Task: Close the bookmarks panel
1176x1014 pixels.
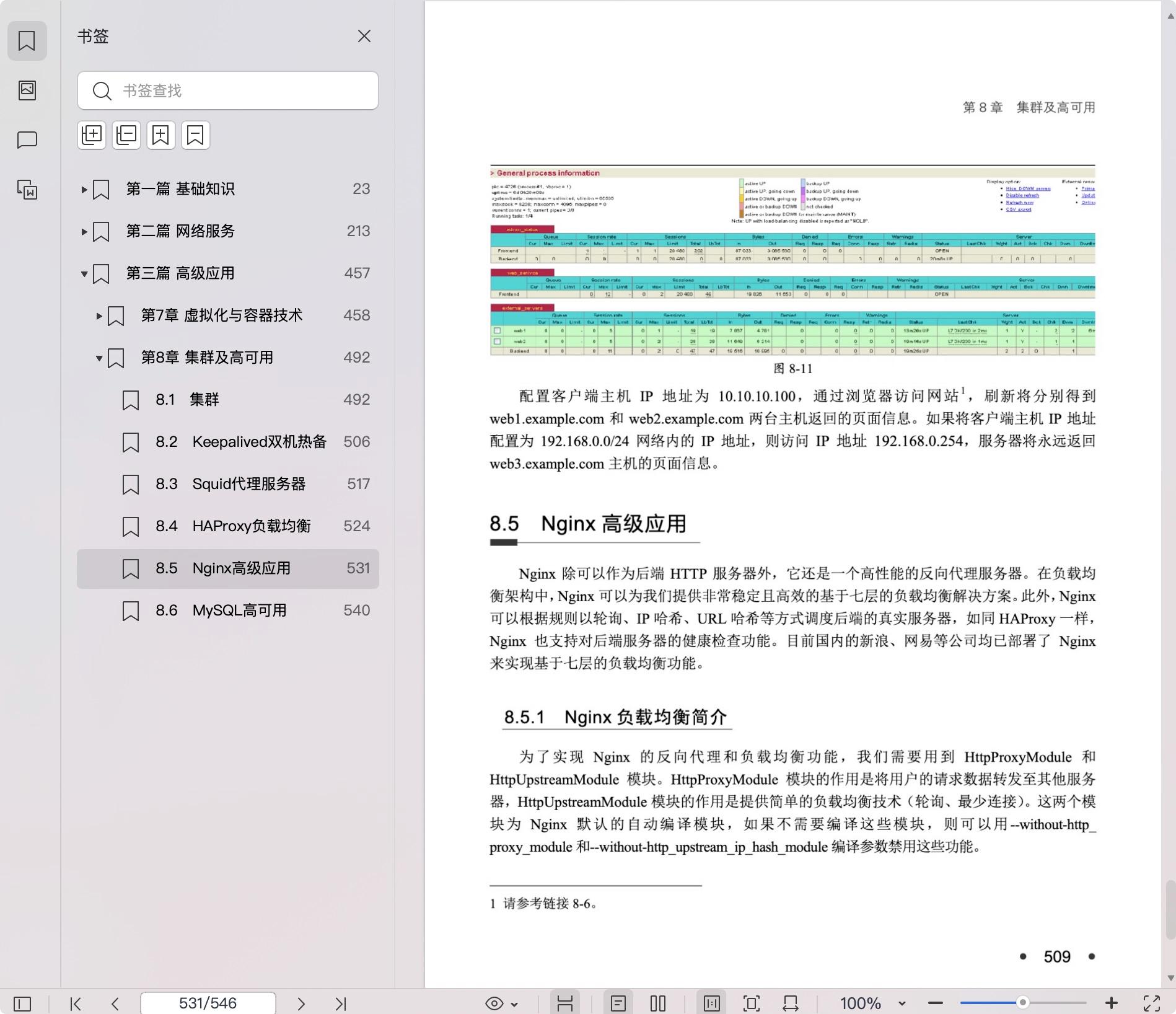Action: click(x=364, y=36)
